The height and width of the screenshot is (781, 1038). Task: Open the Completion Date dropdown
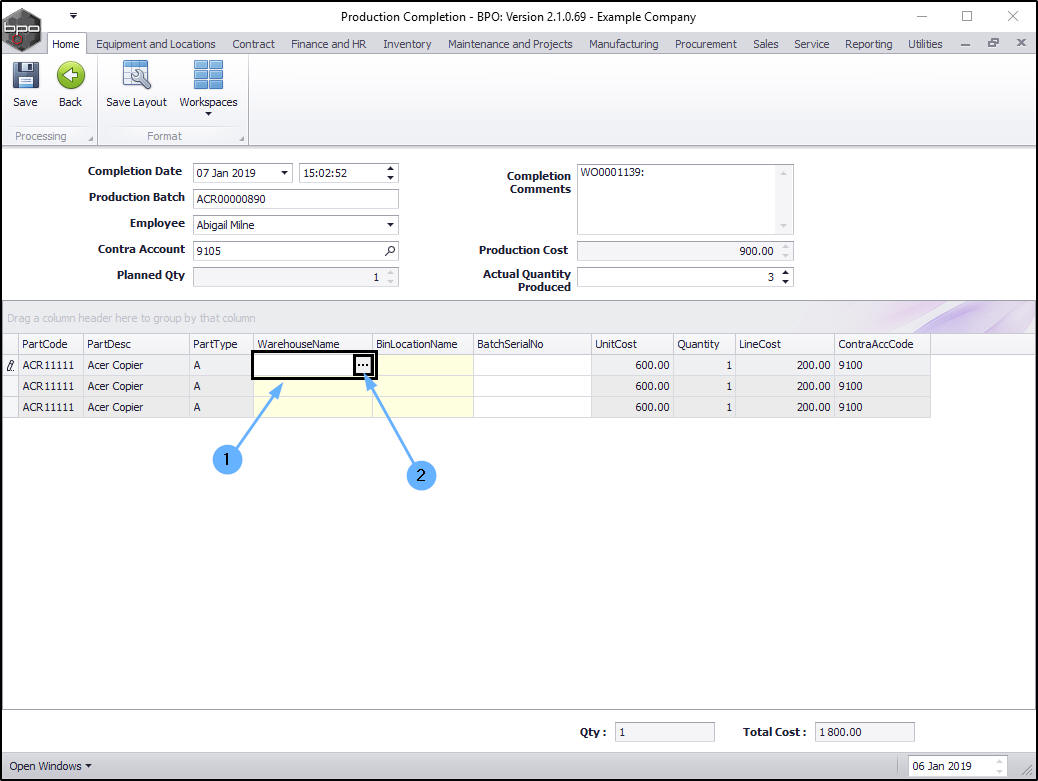284,173
